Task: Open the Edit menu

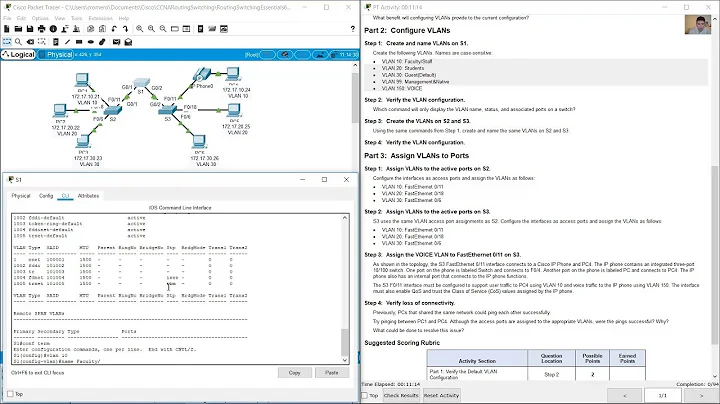Action: (22, 18)
